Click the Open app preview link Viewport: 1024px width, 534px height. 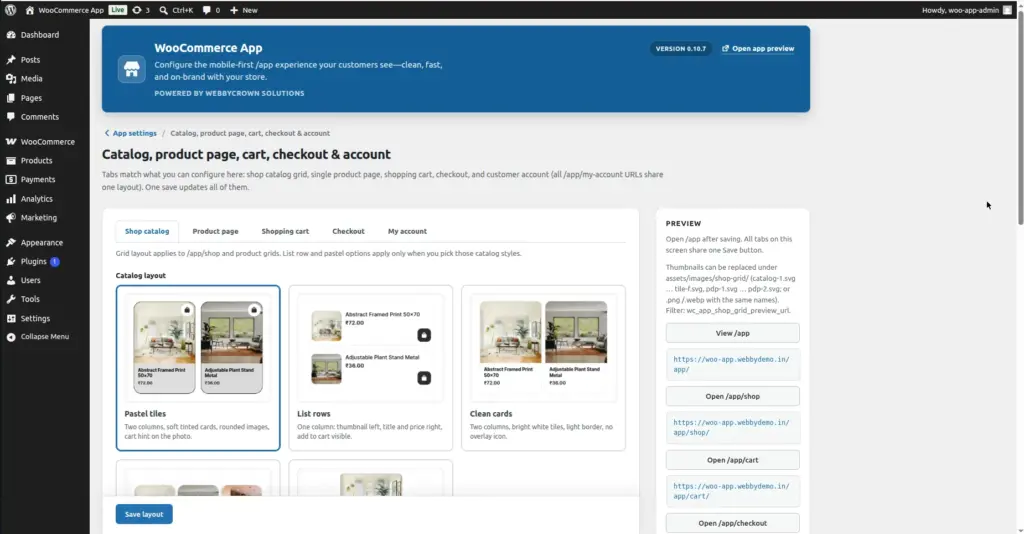click(758, 48)
